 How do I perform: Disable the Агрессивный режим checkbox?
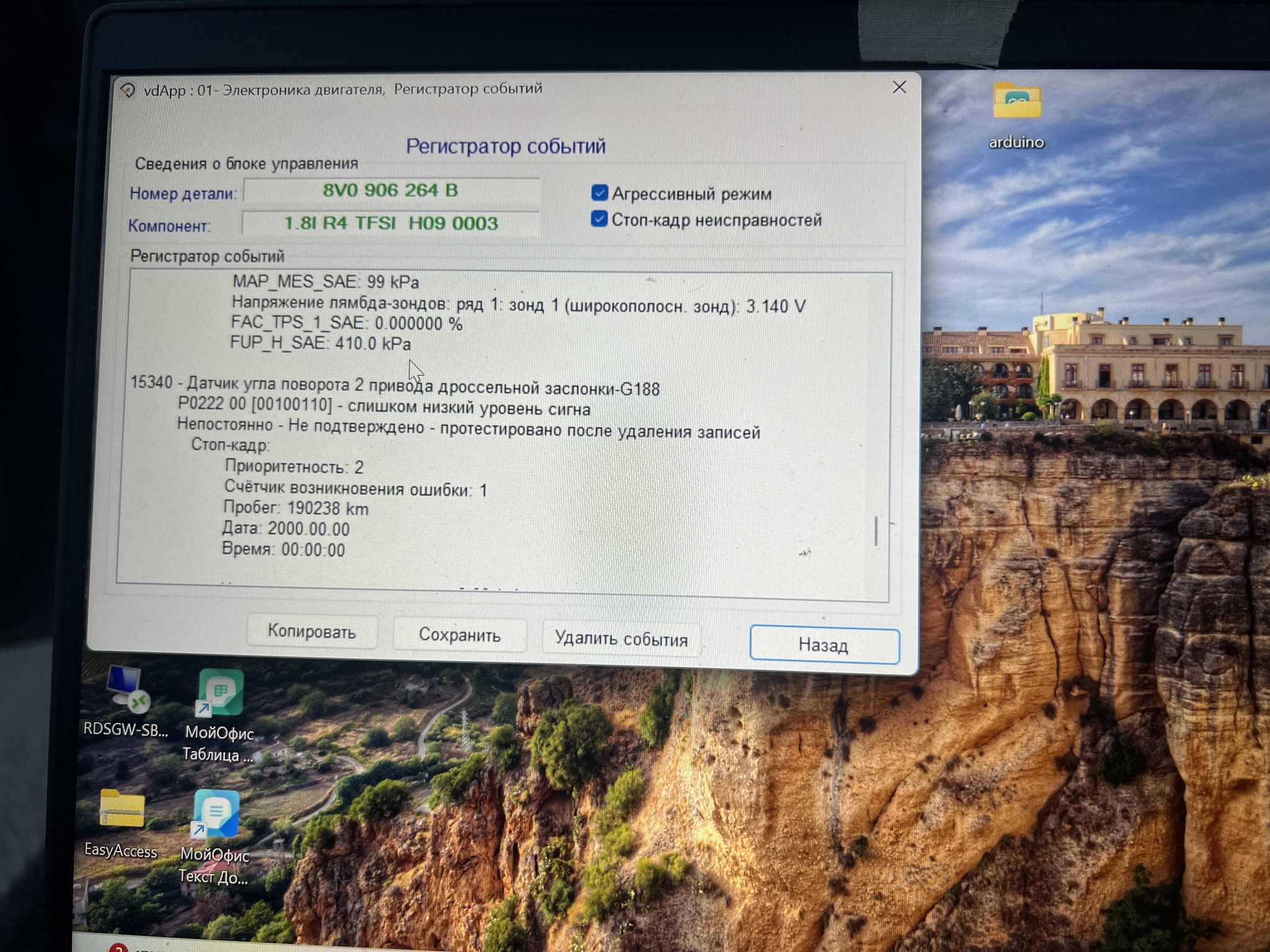[599, 193]
